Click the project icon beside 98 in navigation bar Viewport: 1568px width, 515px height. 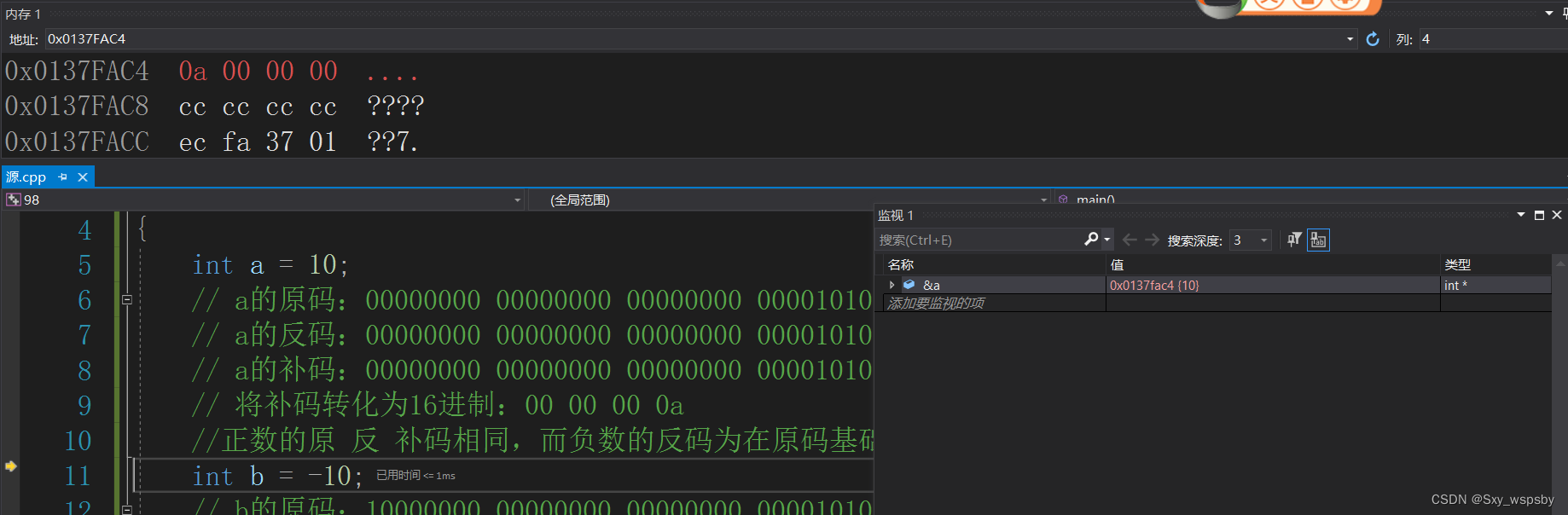(13, 200)
